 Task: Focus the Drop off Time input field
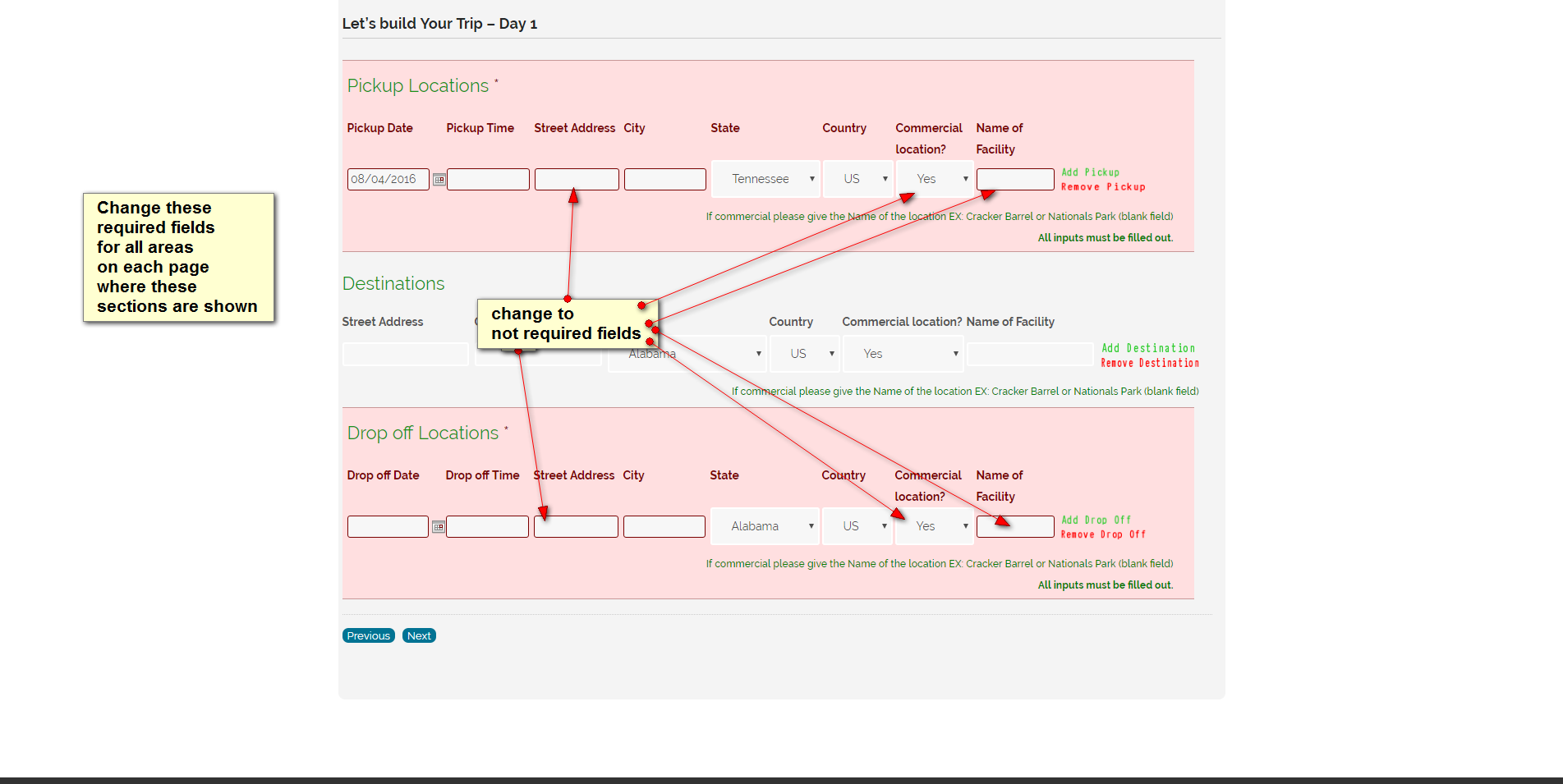[x=487, y=526]
